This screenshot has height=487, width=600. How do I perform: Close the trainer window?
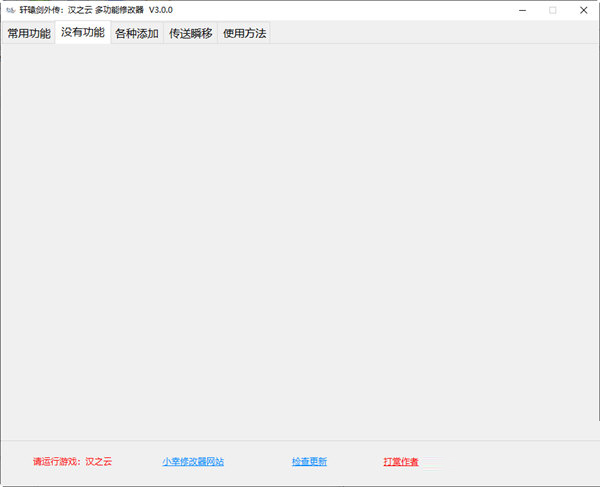point(584,10)
